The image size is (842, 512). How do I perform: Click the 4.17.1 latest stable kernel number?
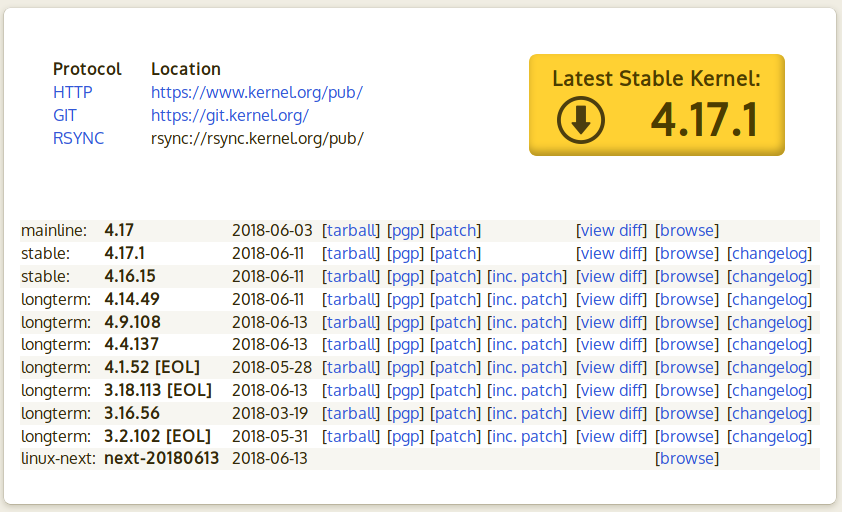[x=704, y=120]
